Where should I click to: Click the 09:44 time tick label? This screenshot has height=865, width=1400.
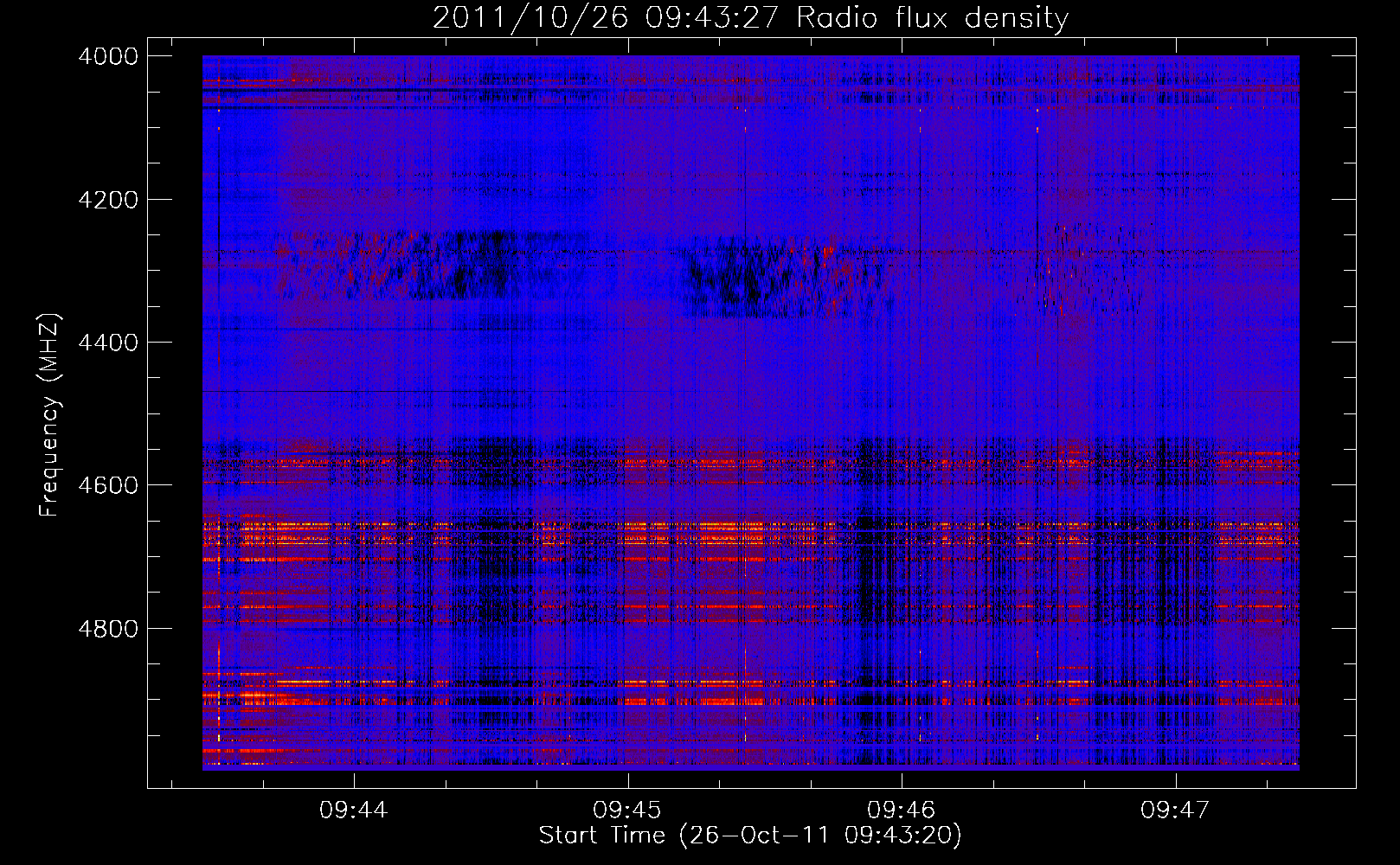click(x=353, y=811)
